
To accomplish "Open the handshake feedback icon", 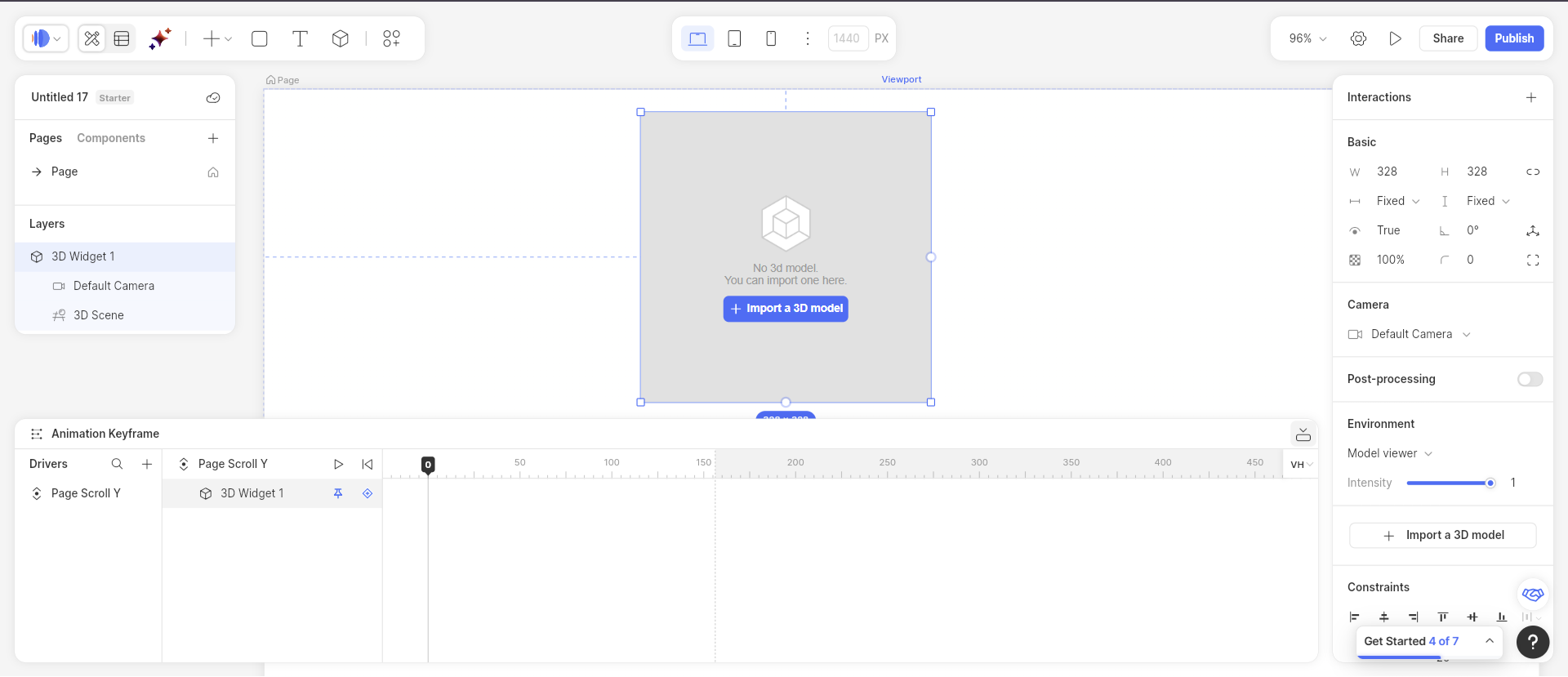I will tap(1533, 595).
